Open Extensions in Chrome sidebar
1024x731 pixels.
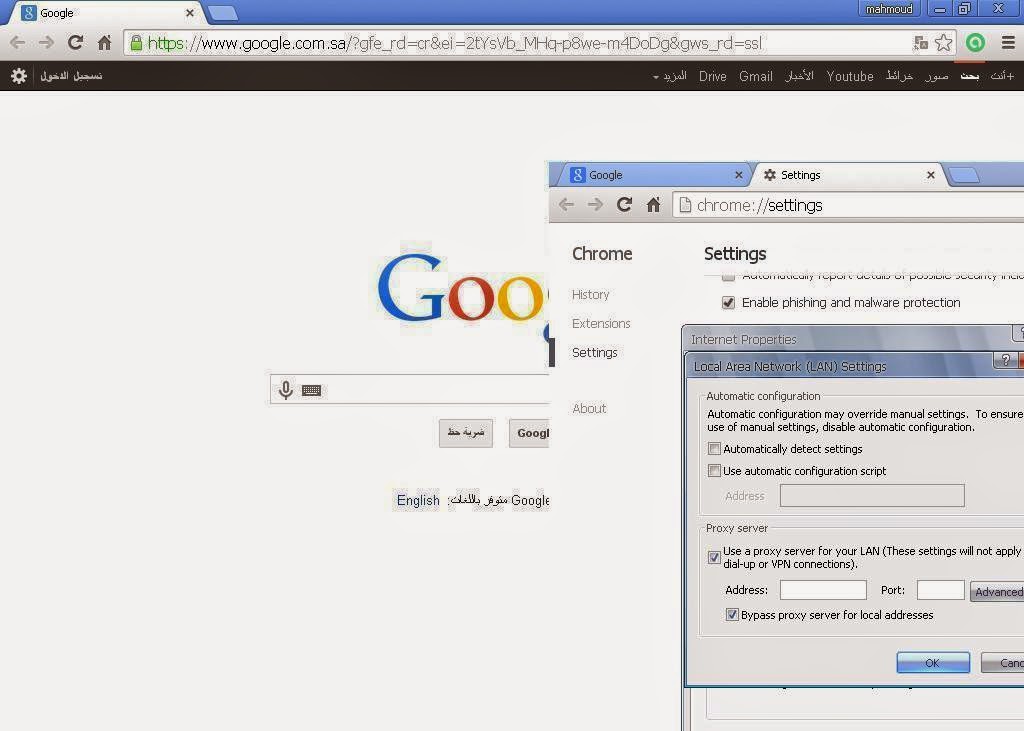coord(601,323)
